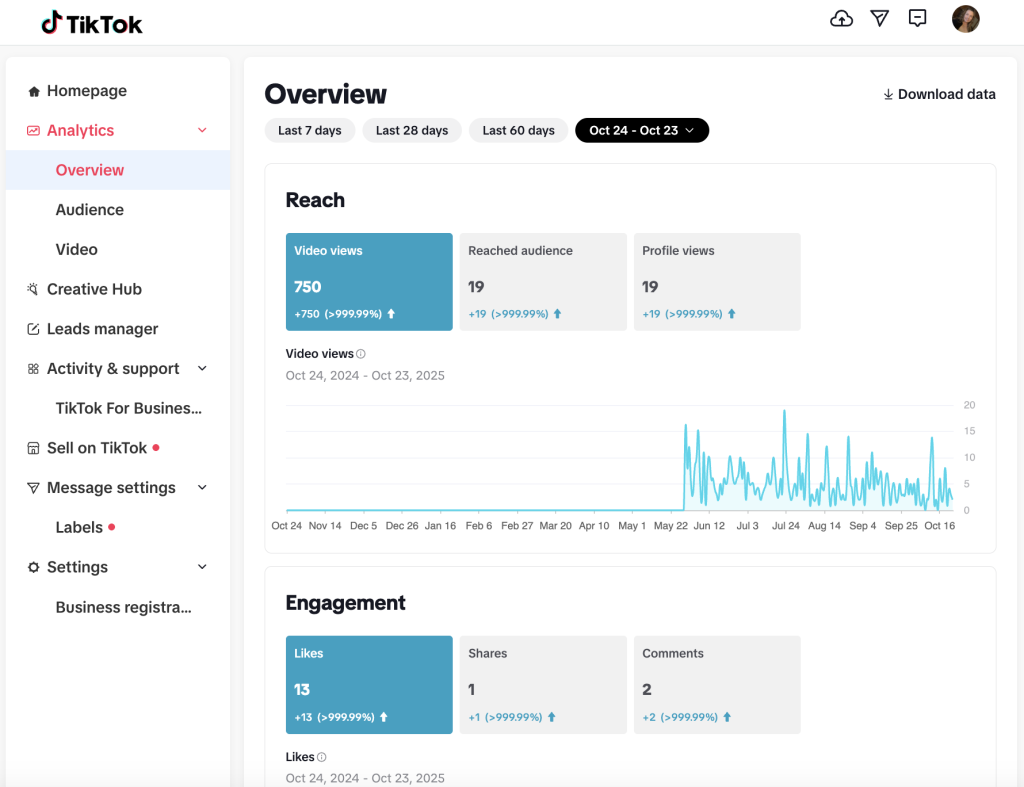This screenshot has height=787, width=1024.
Task: Open the Leads manager
Action: click(x=102, y=328)
